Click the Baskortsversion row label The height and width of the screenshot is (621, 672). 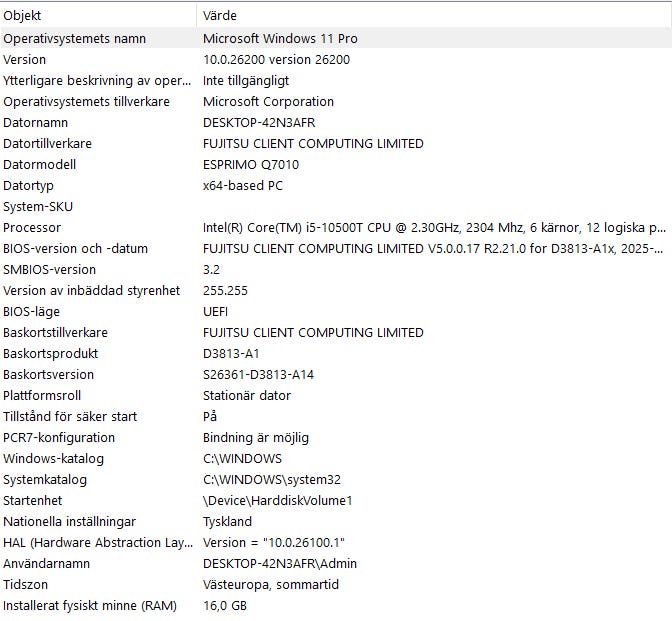[48, 375]
